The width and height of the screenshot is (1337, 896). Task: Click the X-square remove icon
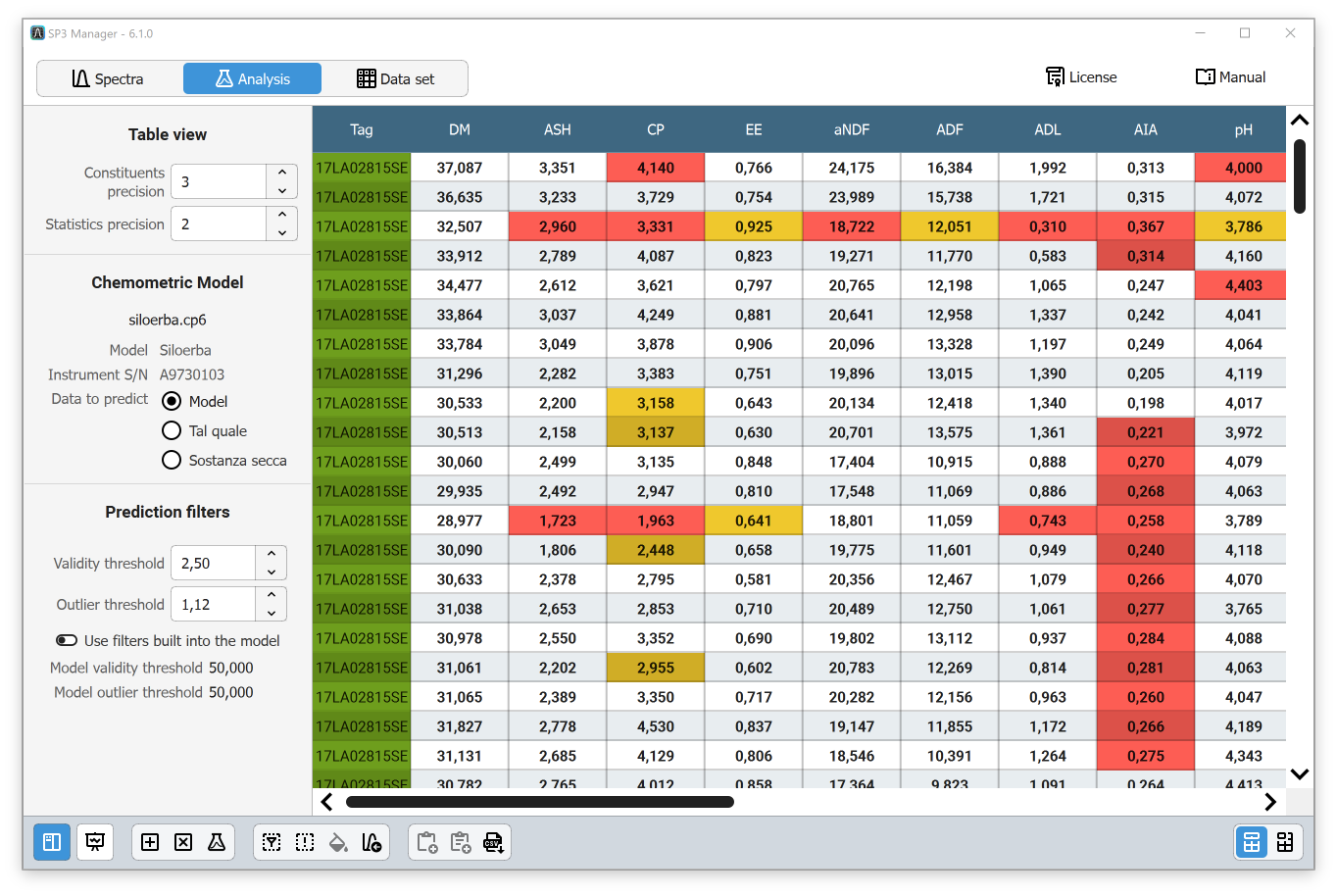coord(183,842)
